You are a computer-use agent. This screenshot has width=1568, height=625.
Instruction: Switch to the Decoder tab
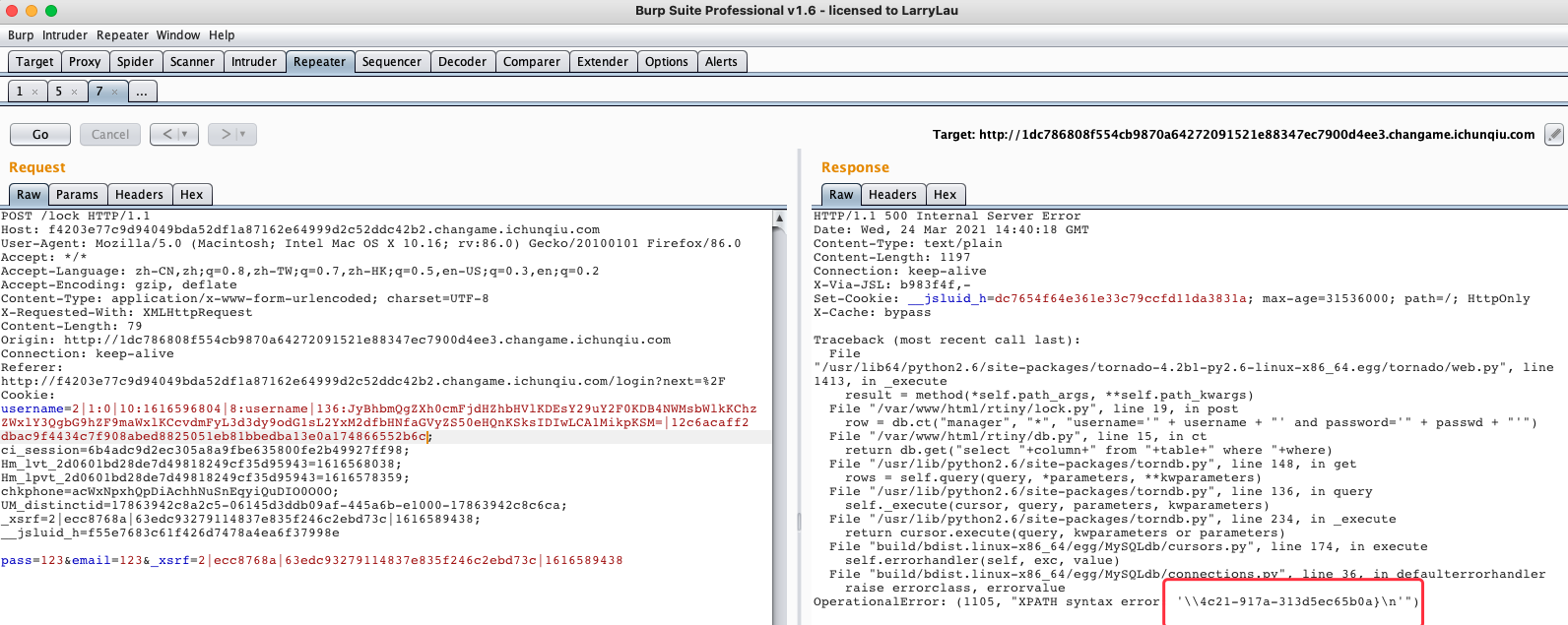point(463,61)
